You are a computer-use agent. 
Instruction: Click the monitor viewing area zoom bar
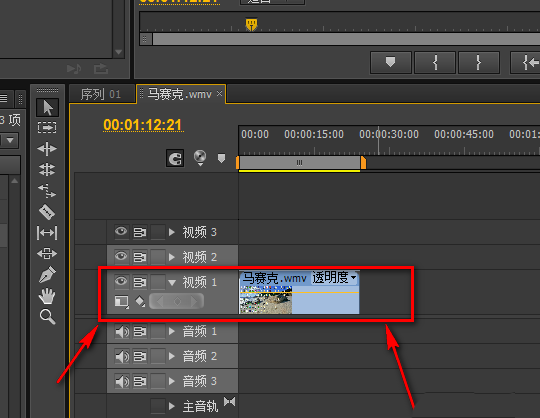pos(346,39)
